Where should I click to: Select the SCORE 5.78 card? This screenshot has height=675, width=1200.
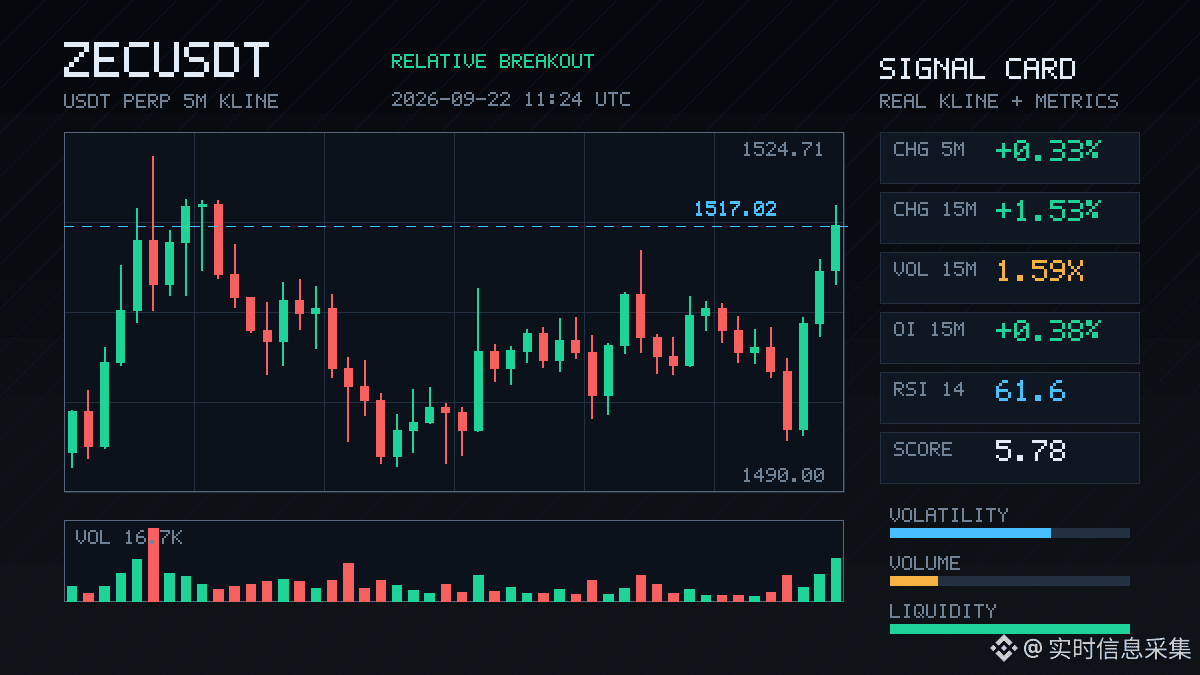coord(1009,457)
